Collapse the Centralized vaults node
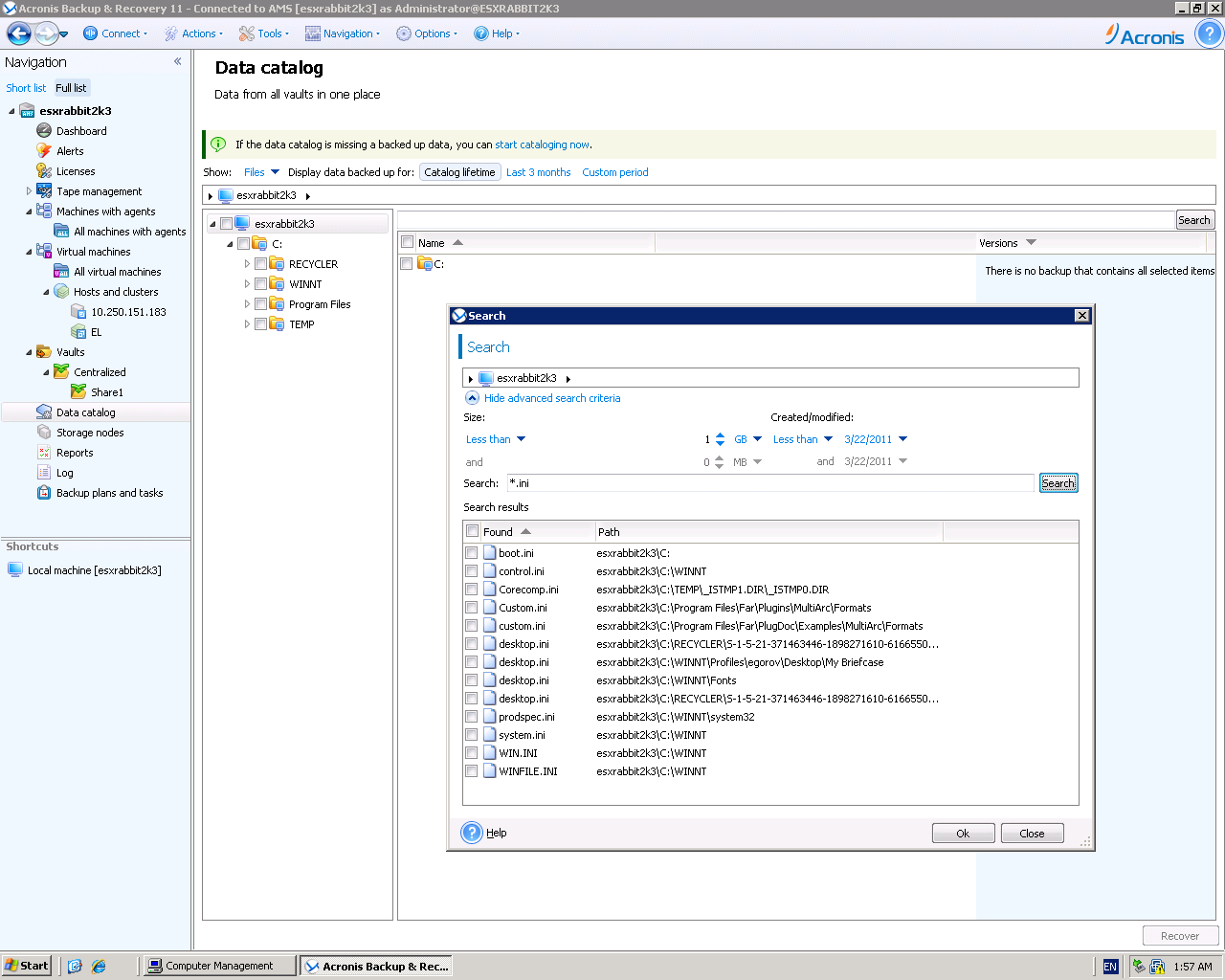The width and height of the screenshot is (1225, 980). 46,372
